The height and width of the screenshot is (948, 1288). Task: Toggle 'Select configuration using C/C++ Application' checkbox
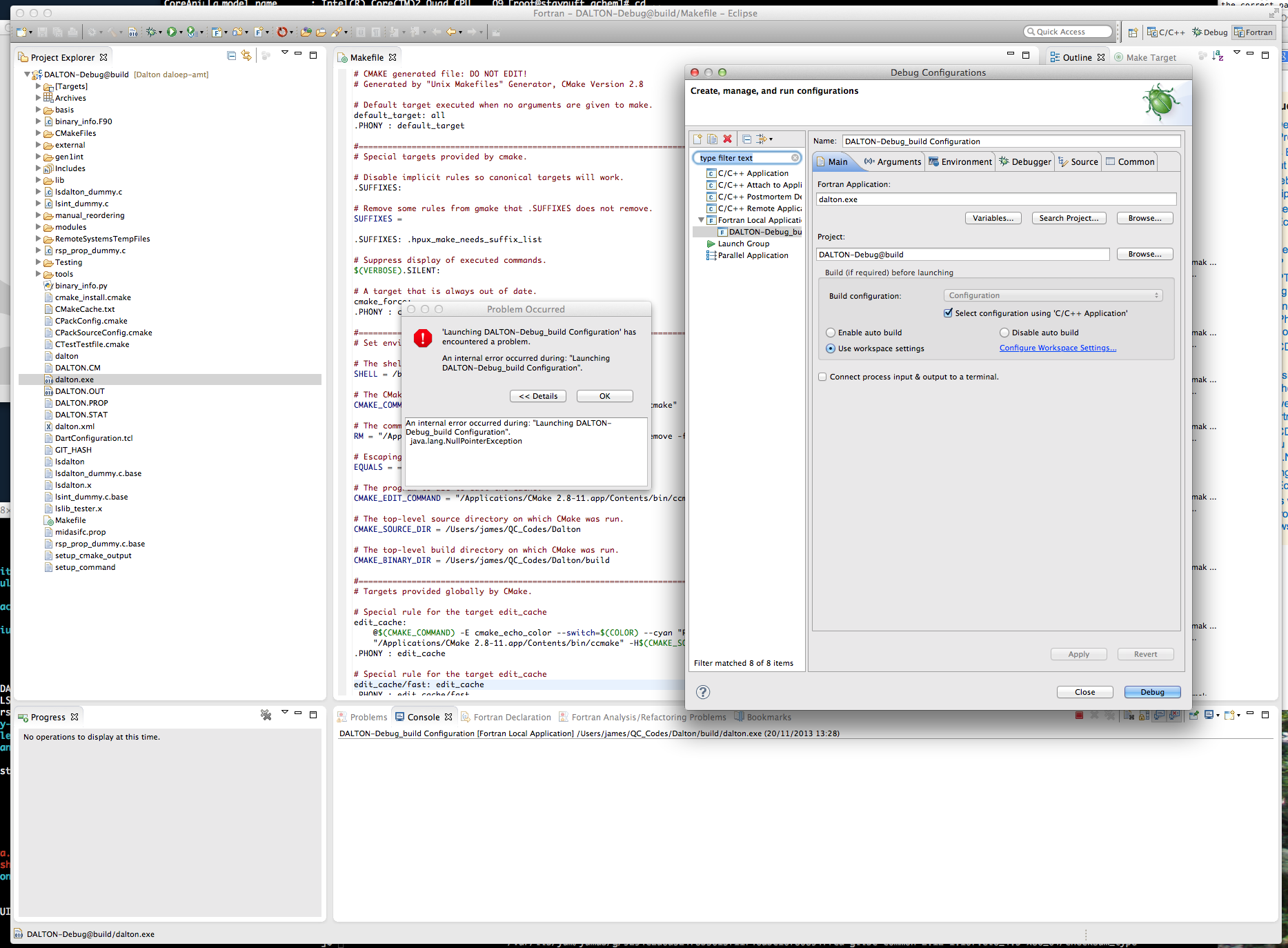click(x=949, y=313)
